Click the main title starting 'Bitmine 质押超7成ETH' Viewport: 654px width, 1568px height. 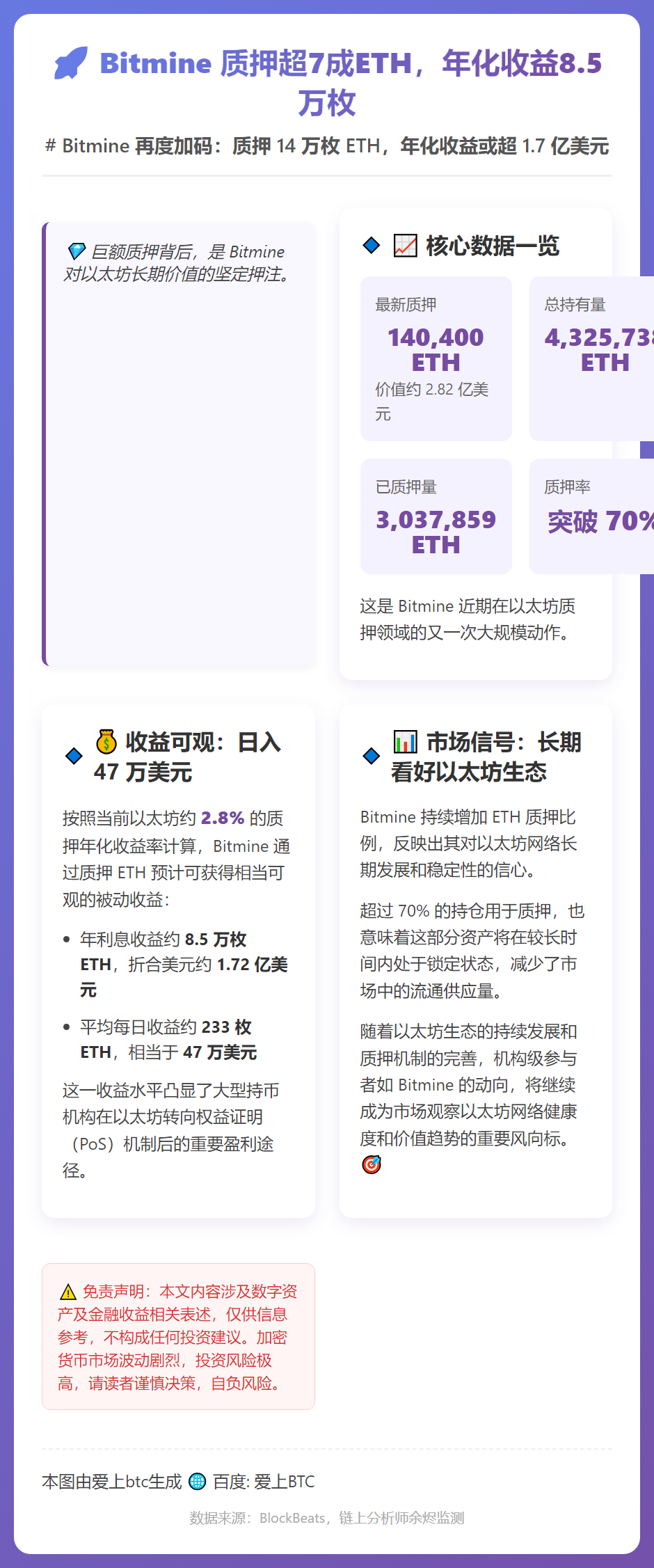tap(351, 82)
